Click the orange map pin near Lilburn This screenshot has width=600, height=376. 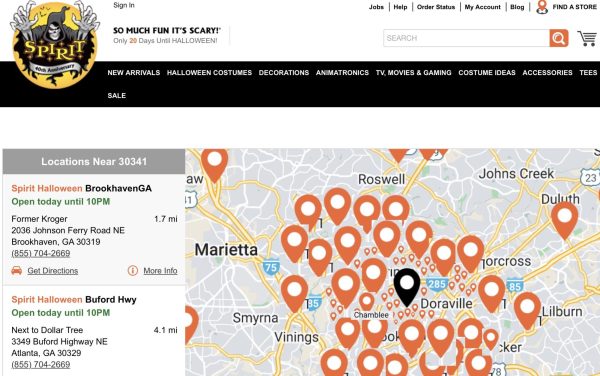tap(527, 311)
